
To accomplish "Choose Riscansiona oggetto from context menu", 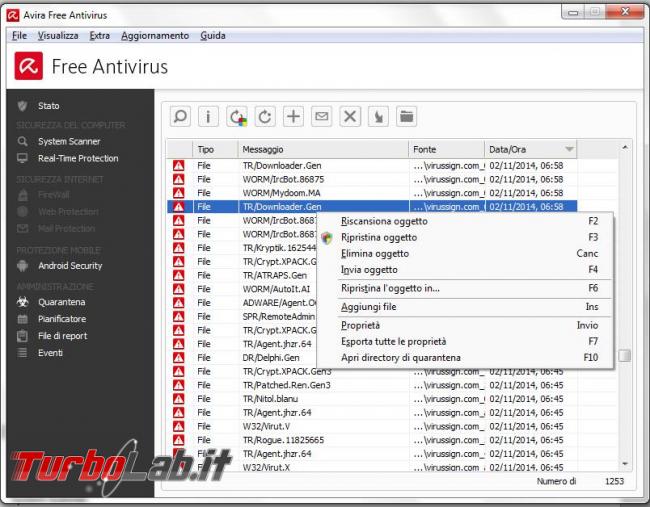I will (x=465, y=221).
